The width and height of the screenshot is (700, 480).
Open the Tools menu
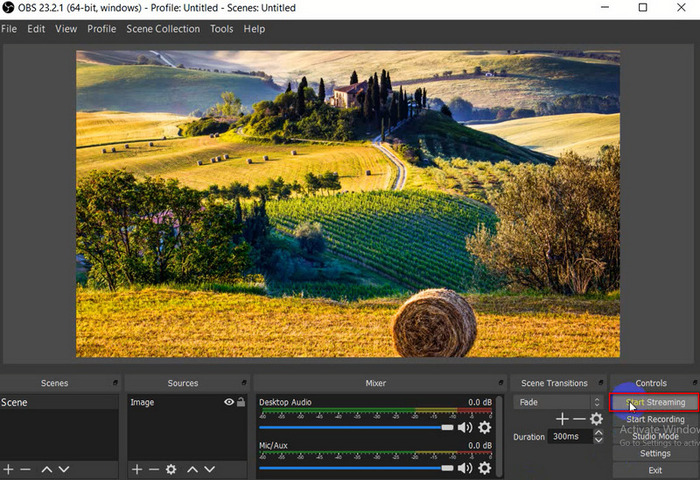(221, 29)
